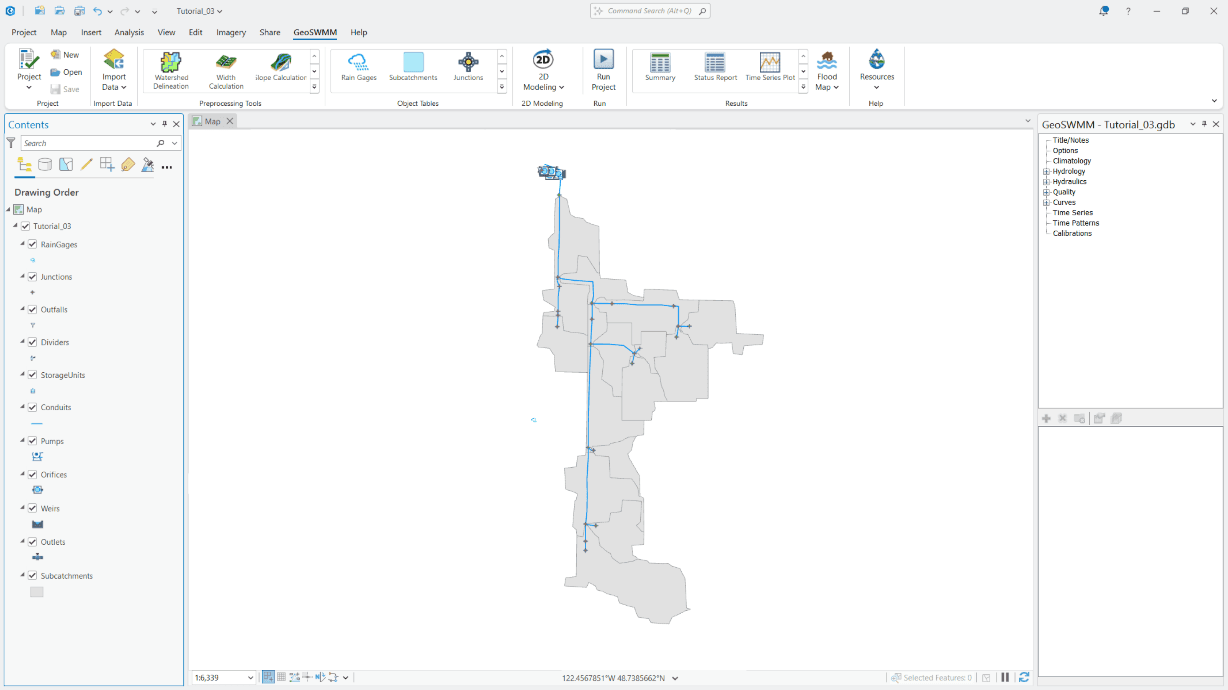Click Resources in the Help group
This screenshot has height=690, width=1228.
pyautogui.click(x=876, y=71)
